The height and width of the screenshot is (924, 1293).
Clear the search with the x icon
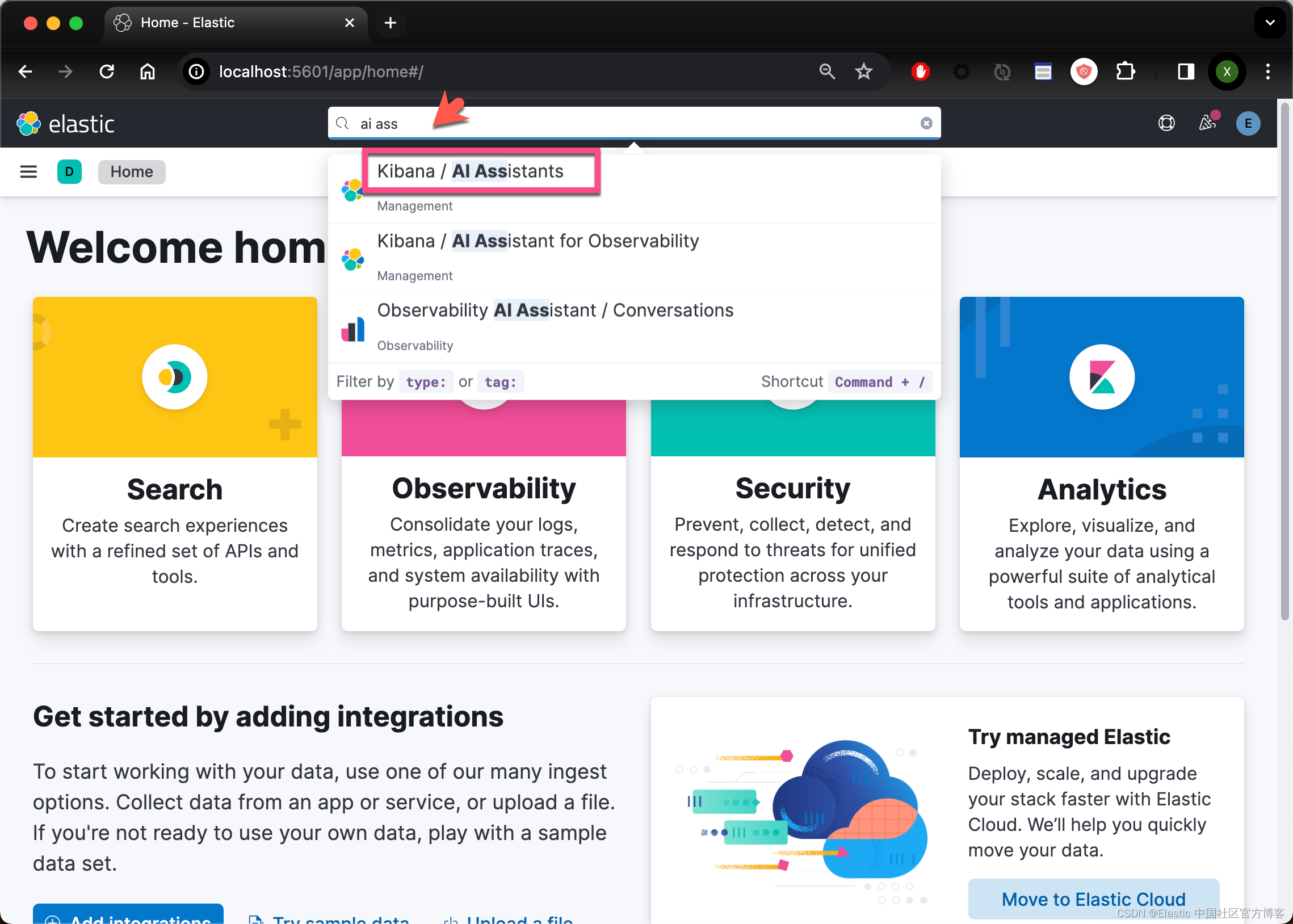pyautogui.click(x=927, y=123)
